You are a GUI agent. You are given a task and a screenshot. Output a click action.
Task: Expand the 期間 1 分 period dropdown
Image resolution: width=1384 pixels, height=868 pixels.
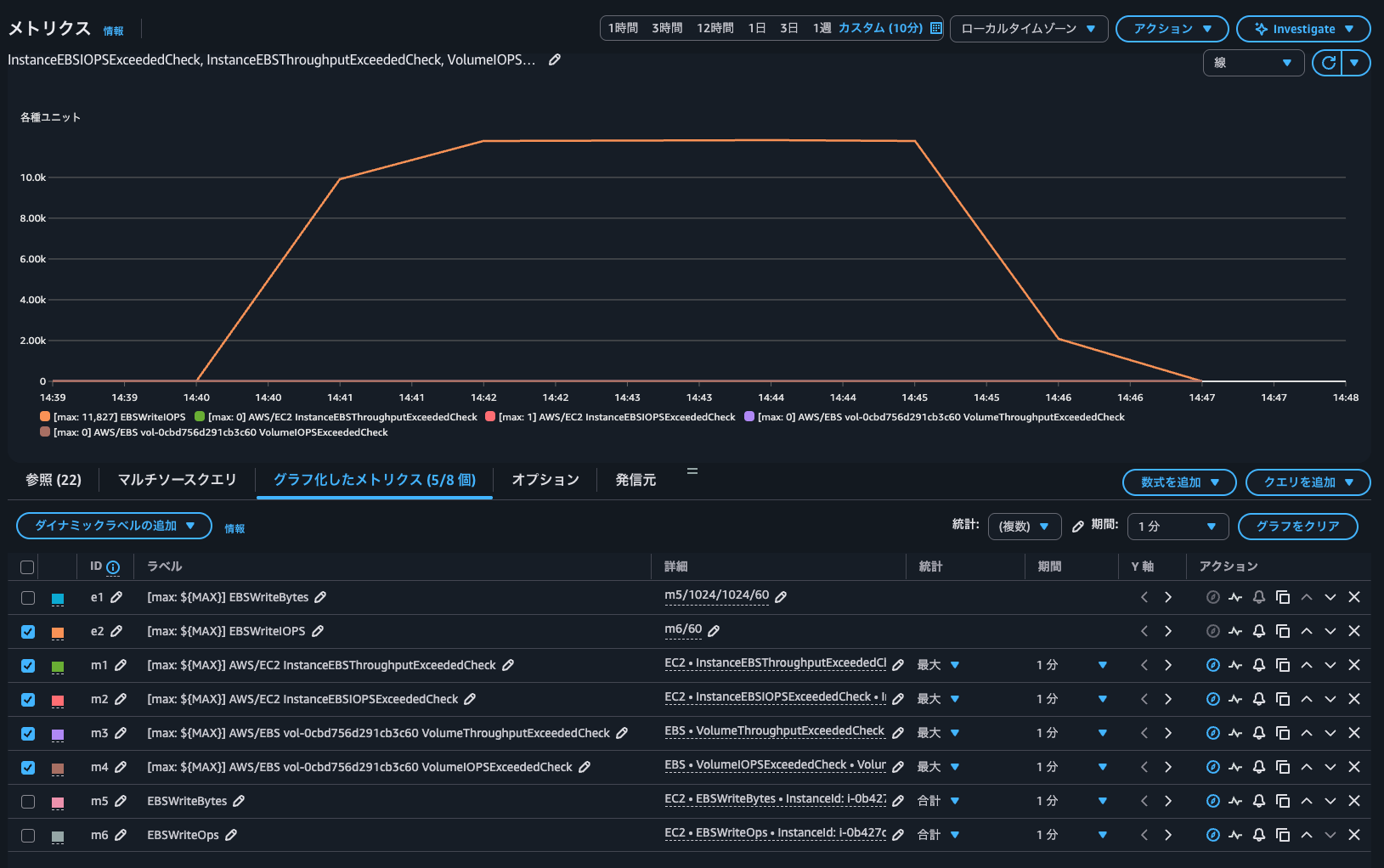(x=1177, y=527)
